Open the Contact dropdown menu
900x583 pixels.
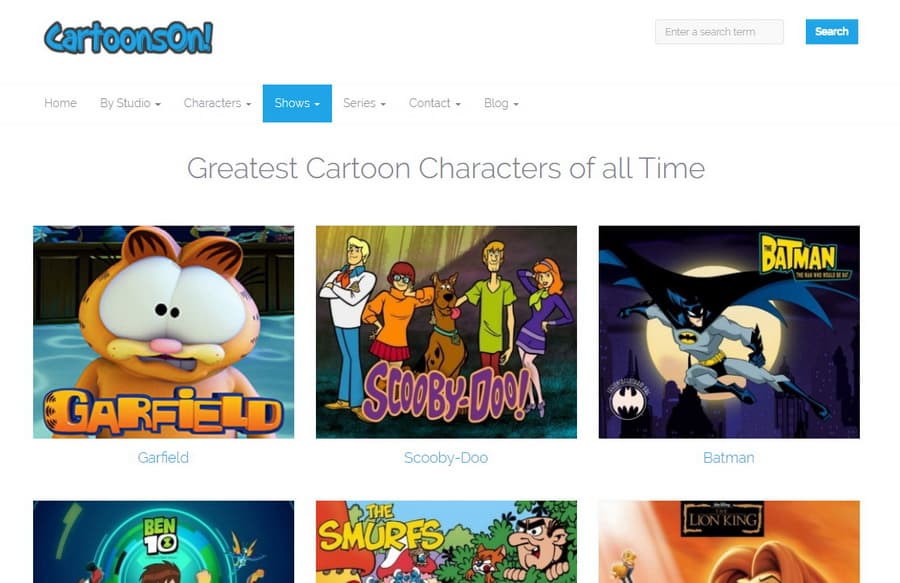pos(435,103)
